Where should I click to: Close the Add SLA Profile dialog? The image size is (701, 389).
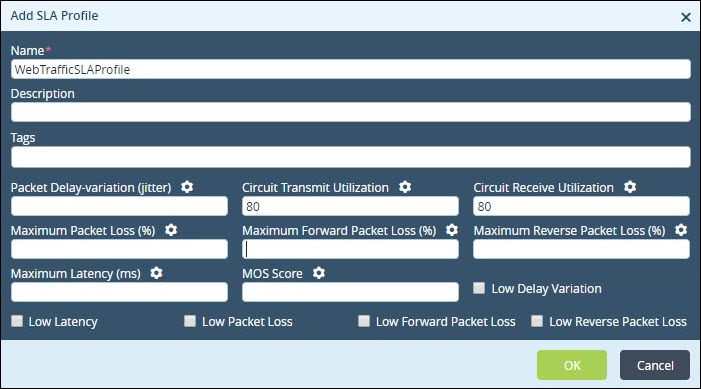coord(686,17)
